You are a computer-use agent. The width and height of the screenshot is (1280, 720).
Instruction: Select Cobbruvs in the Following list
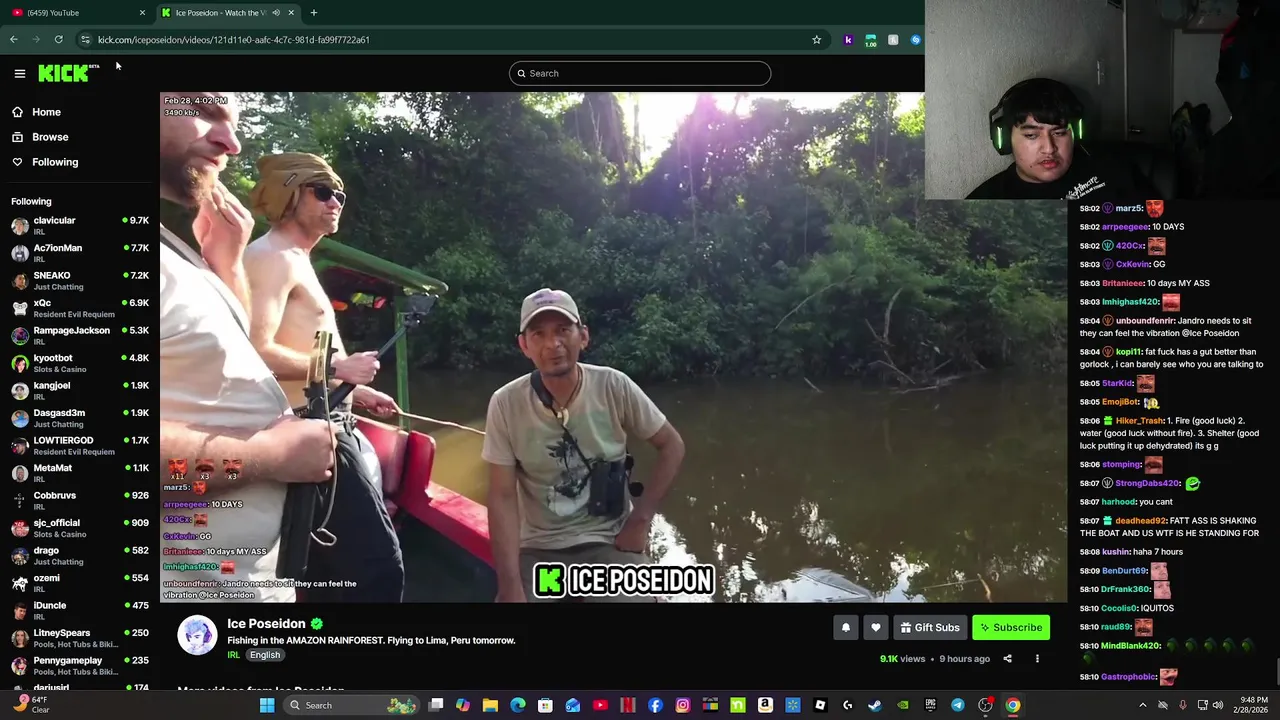point(80,500)
